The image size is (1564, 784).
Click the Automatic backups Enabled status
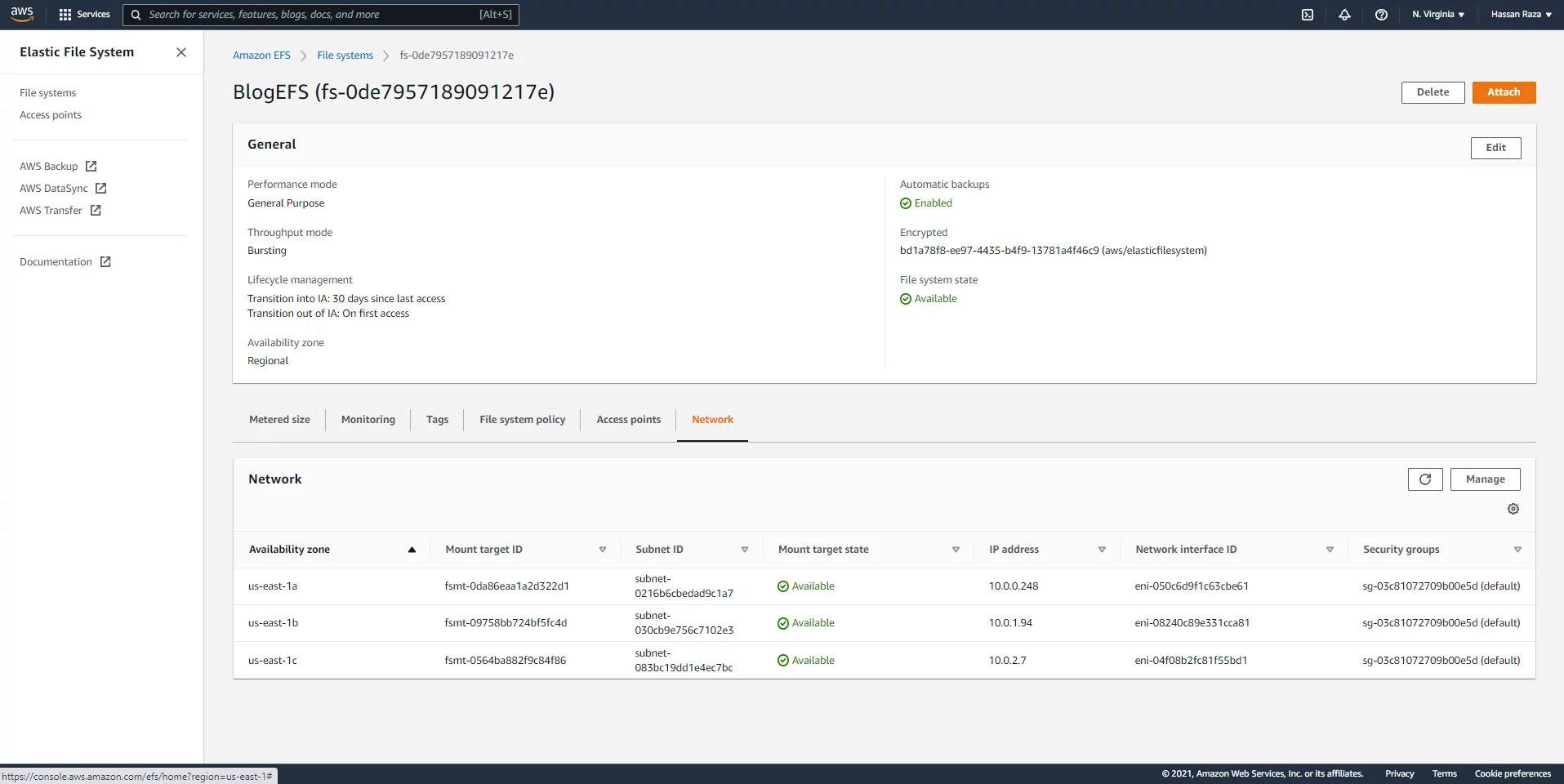click(x=926, y=203)
